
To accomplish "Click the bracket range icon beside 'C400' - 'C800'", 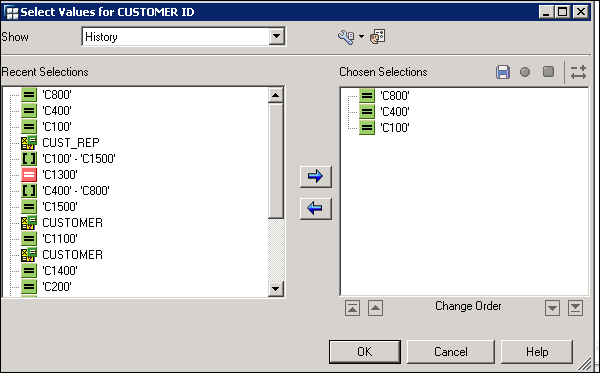I will 29,191.
